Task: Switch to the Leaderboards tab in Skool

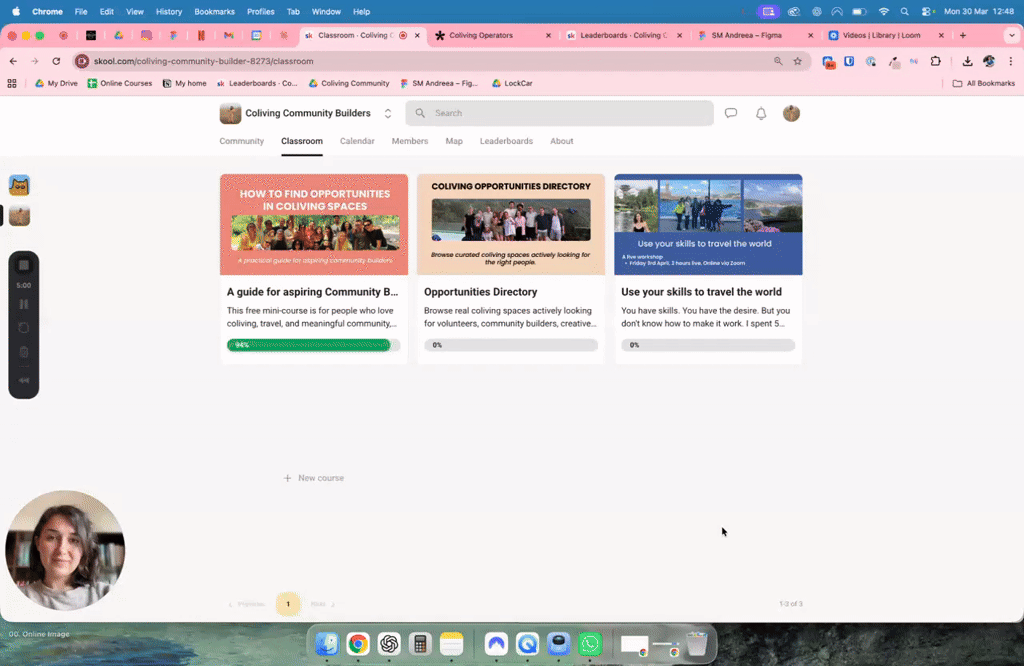Action: [506, 141]
